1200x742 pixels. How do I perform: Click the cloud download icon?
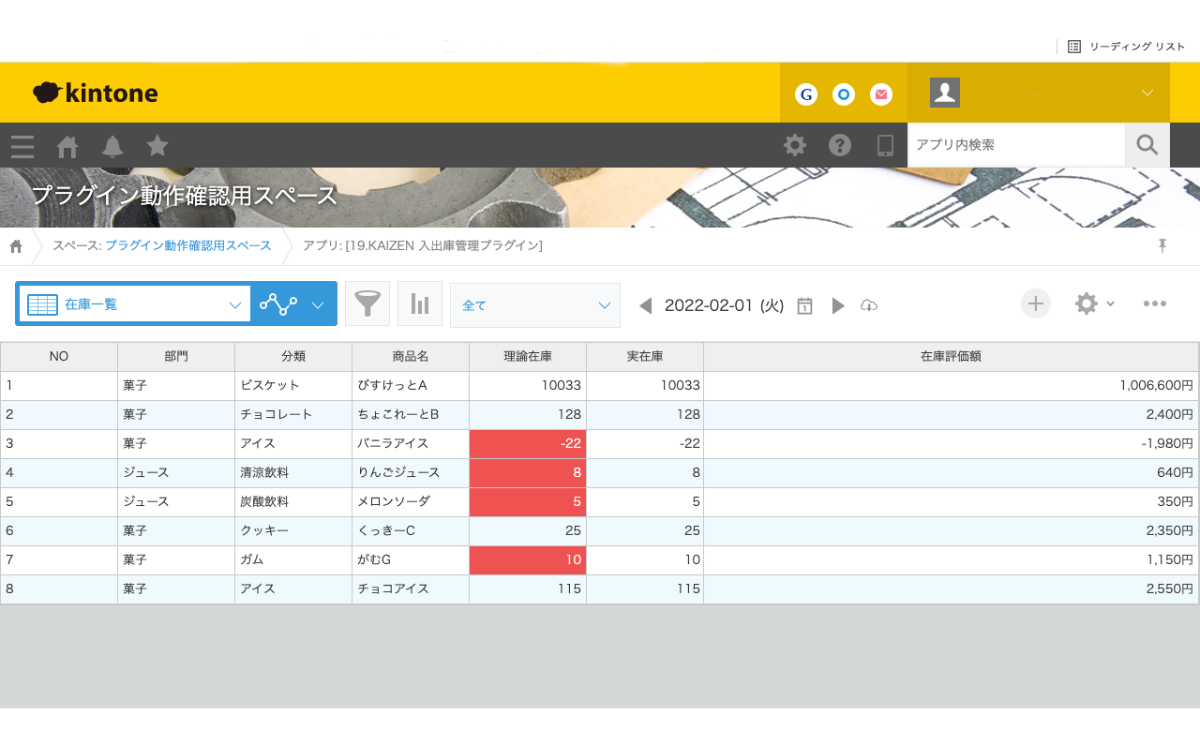coord(869,305)
